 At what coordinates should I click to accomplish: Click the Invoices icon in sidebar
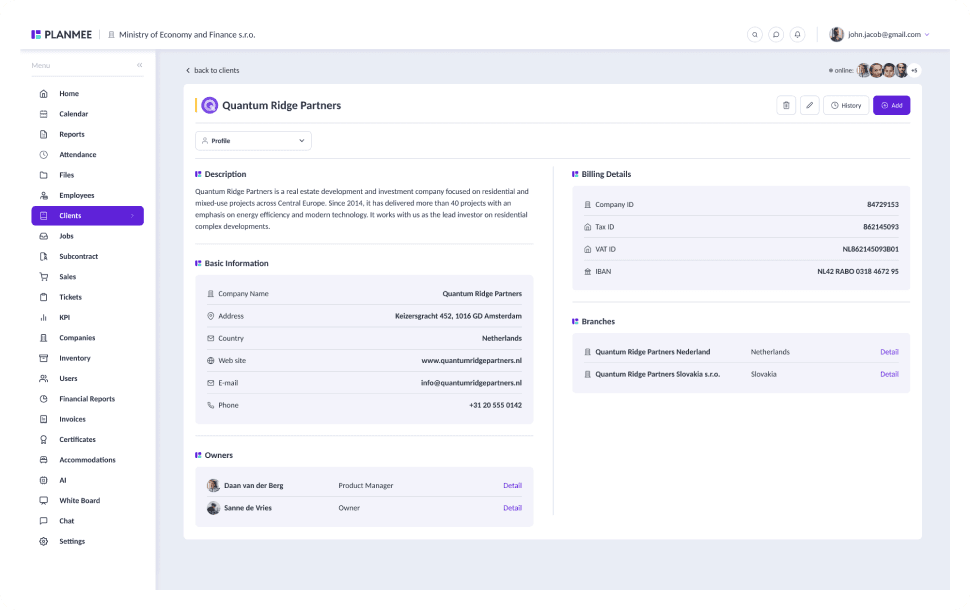43,419
